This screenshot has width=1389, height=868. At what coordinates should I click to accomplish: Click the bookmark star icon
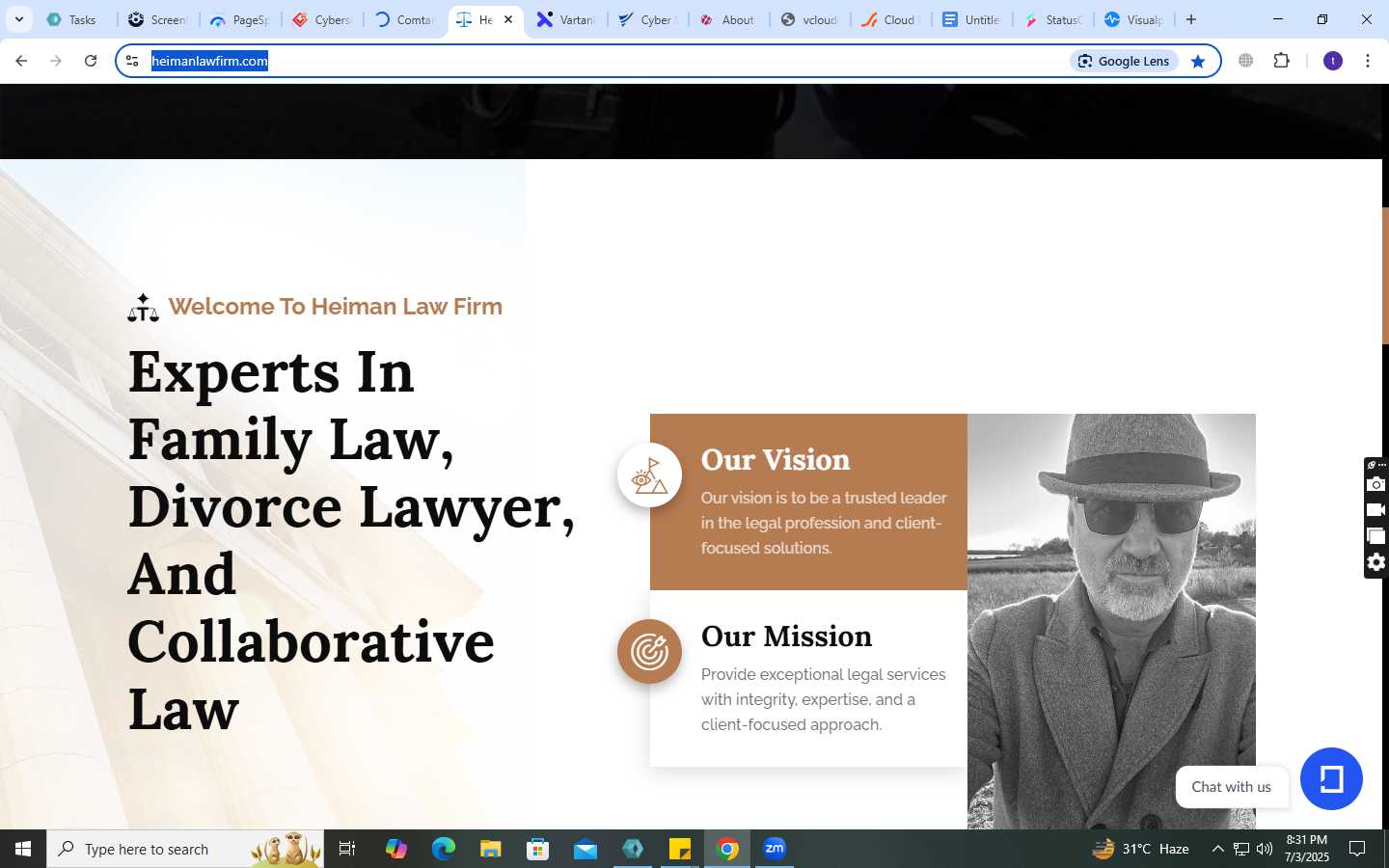click(1198, 61)
